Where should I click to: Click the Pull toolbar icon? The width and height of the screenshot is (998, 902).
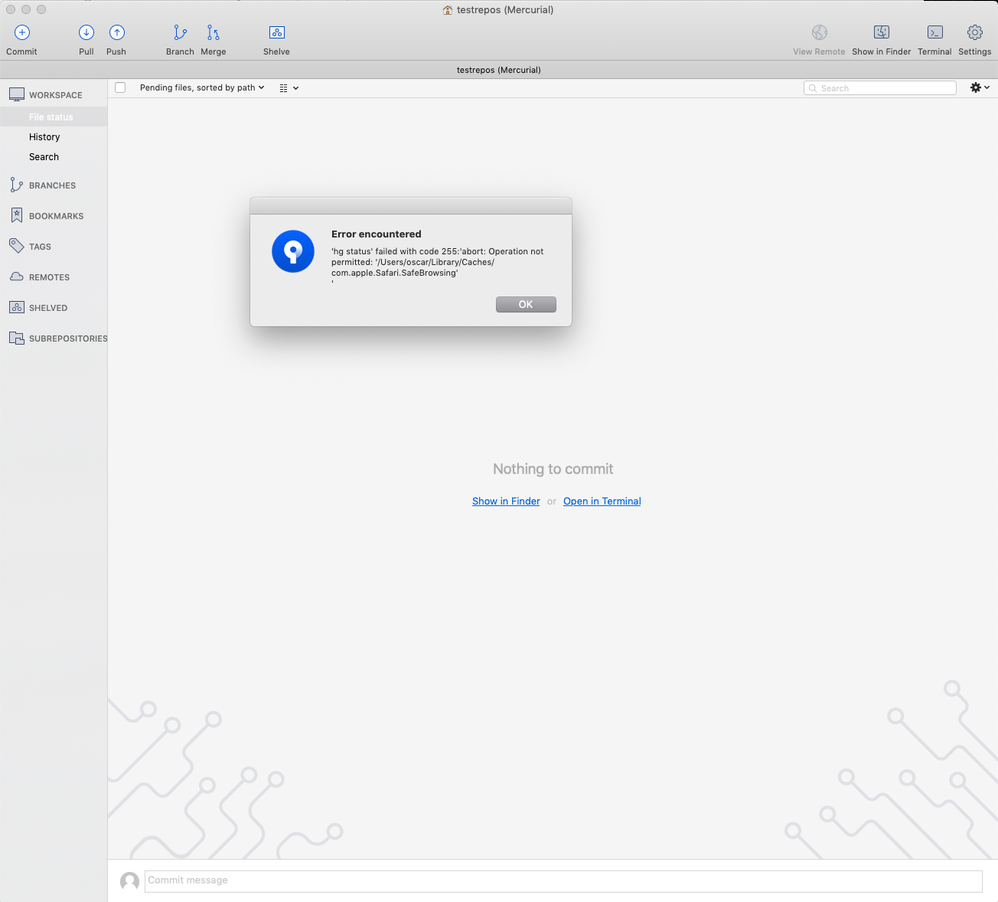(86, 32)
